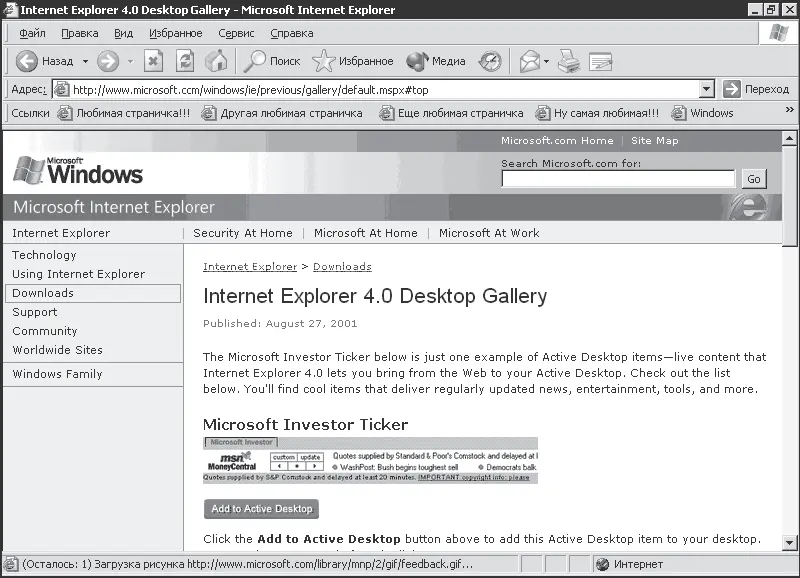Print the page with the printer icon

[x=568, y=62]
